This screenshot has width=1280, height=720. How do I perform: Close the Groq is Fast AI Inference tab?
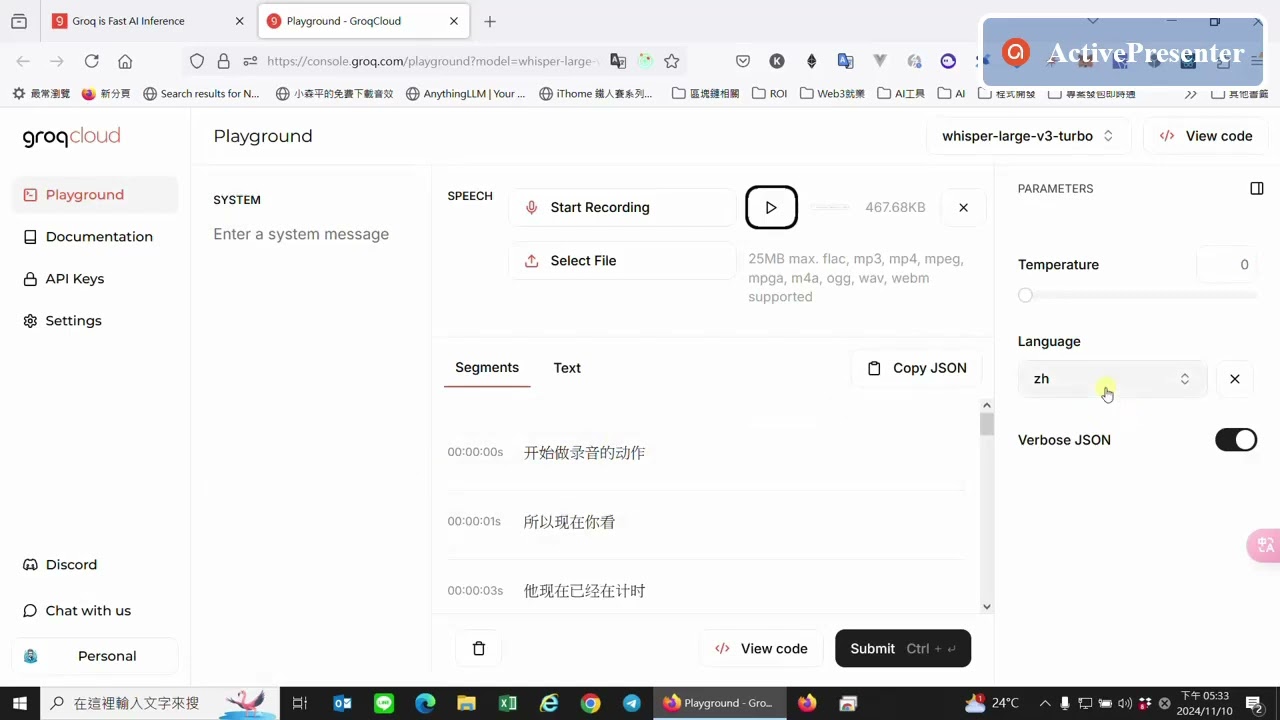(x=239, y=21)
